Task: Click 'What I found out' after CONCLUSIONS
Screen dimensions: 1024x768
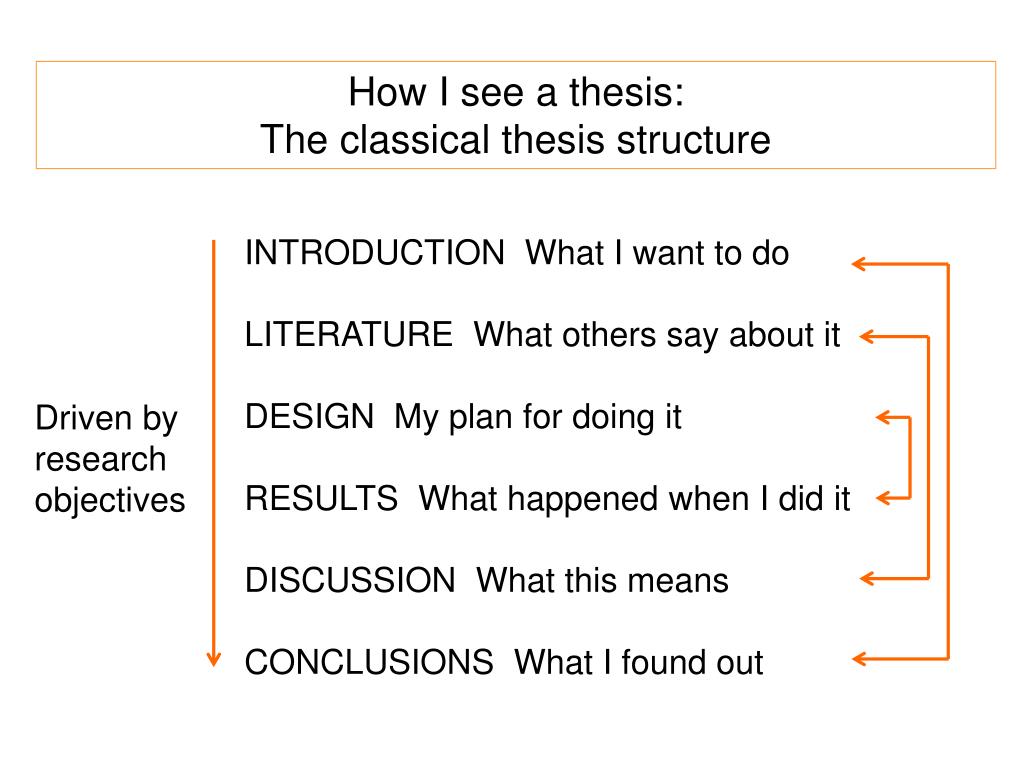Action: tap(639, 662)
